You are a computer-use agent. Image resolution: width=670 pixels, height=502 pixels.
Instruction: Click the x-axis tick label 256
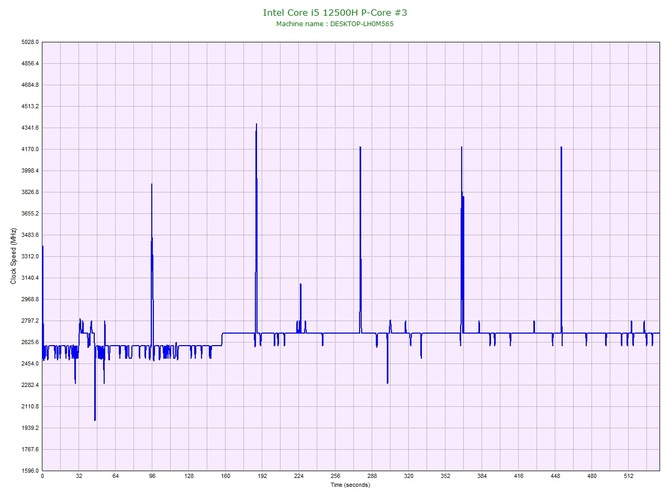coord(335,476)
